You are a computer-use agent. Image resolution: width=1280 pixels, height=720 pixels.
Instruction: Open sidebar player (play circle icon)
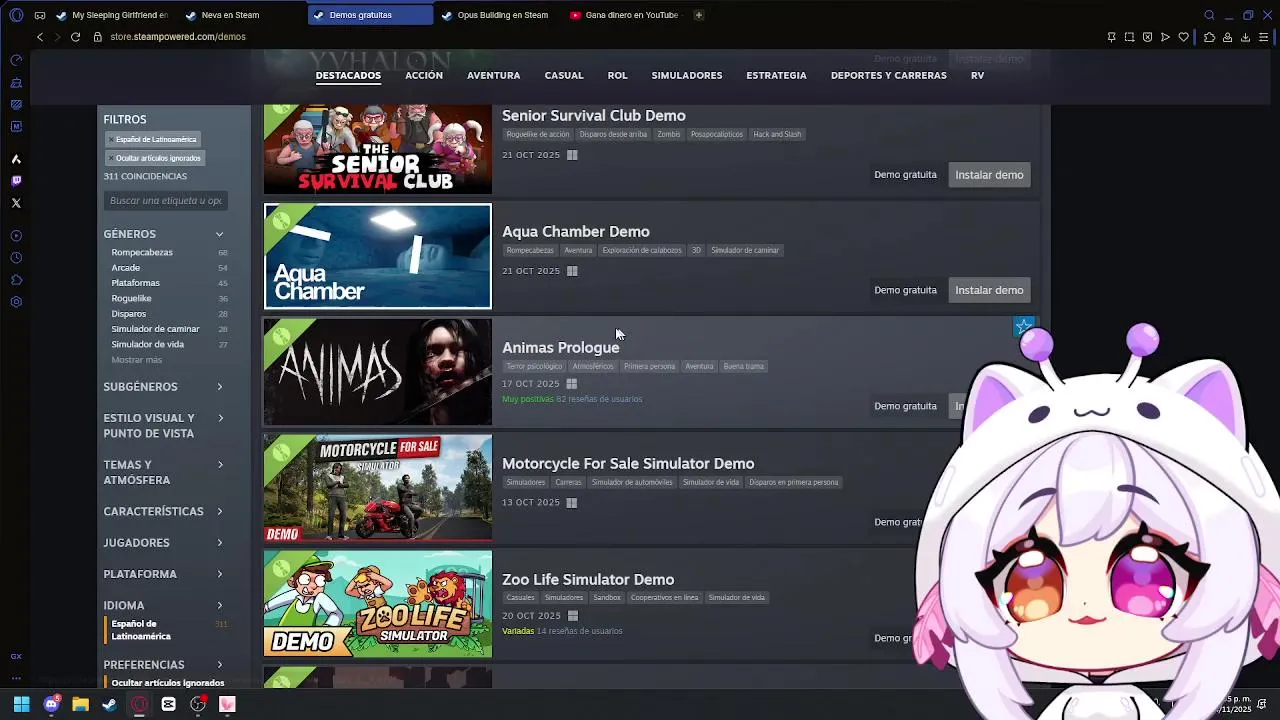pyautogui.click(x=16, y=236)
